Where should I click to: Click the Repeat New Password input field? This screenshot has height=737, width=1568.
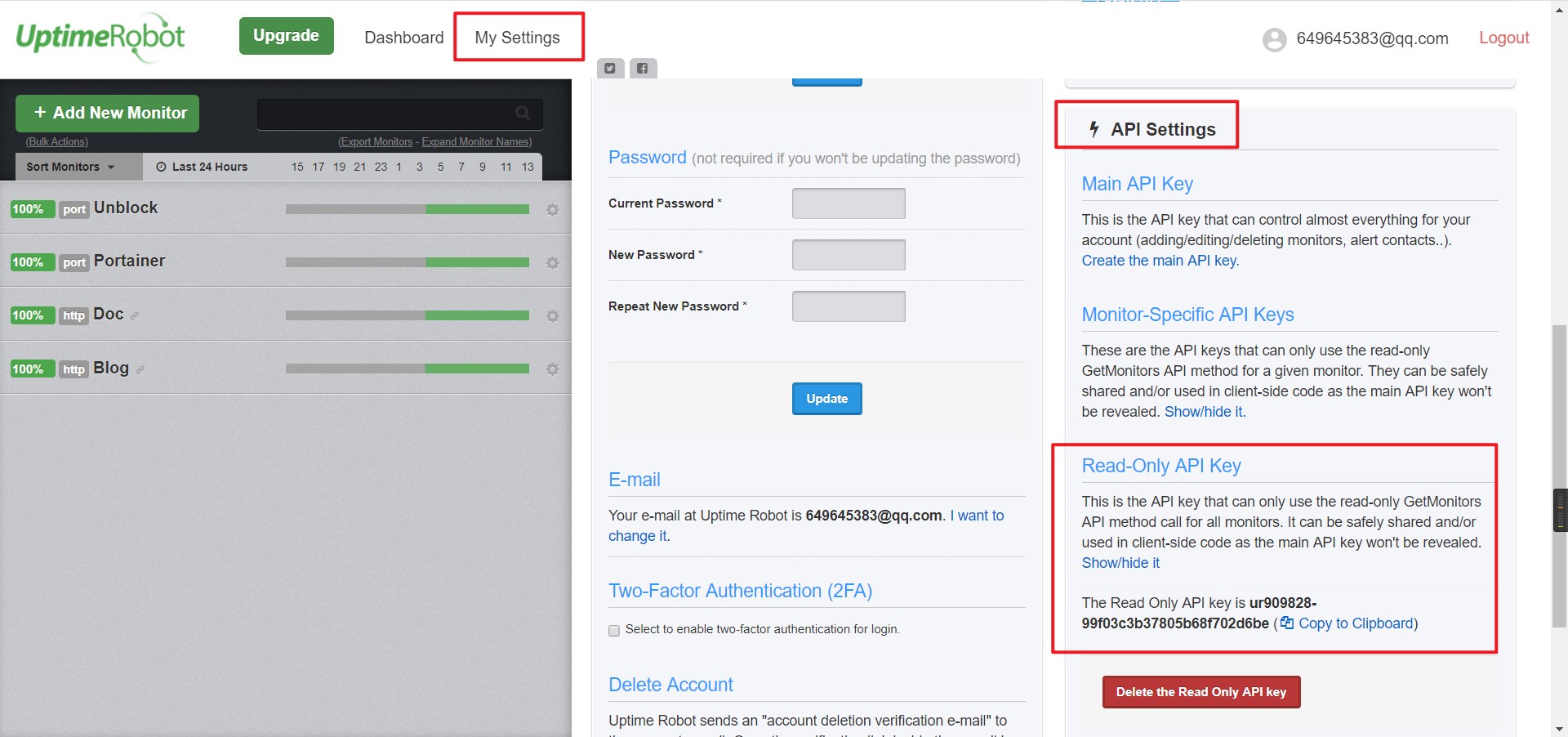849,306
